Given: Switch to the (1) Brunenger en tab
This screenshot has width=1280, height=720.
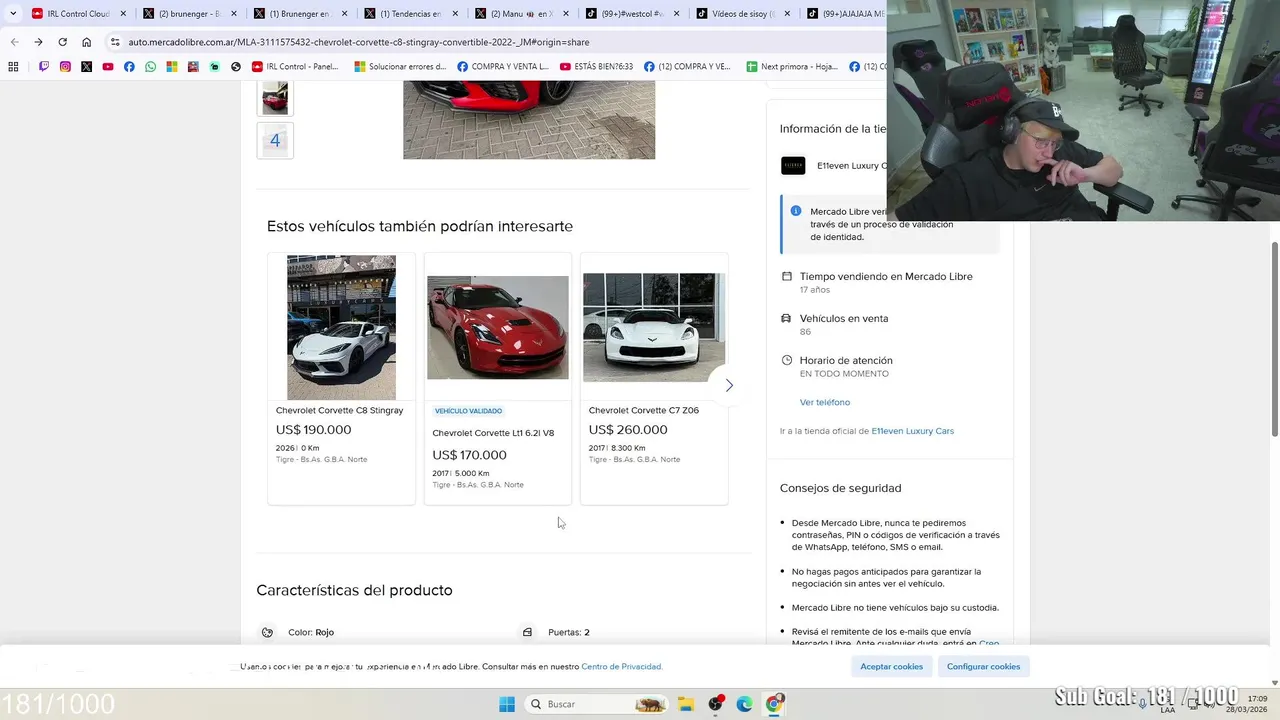Looking at the screenshot, I should point(298,14).
